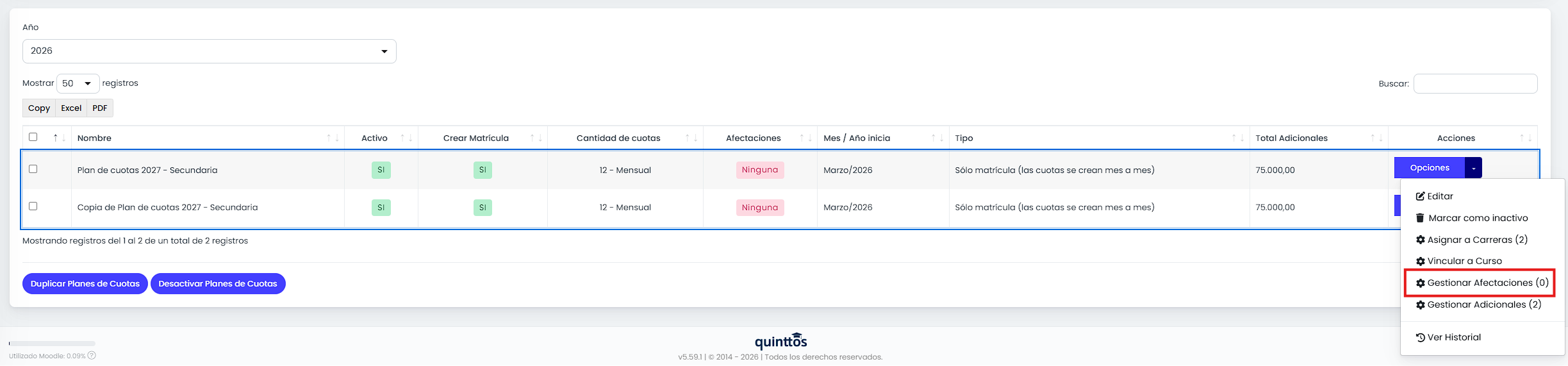1568x366 pixels.
Task: Click the edit pencil icon beside Editar
Action: click(x=1420, y=196)
